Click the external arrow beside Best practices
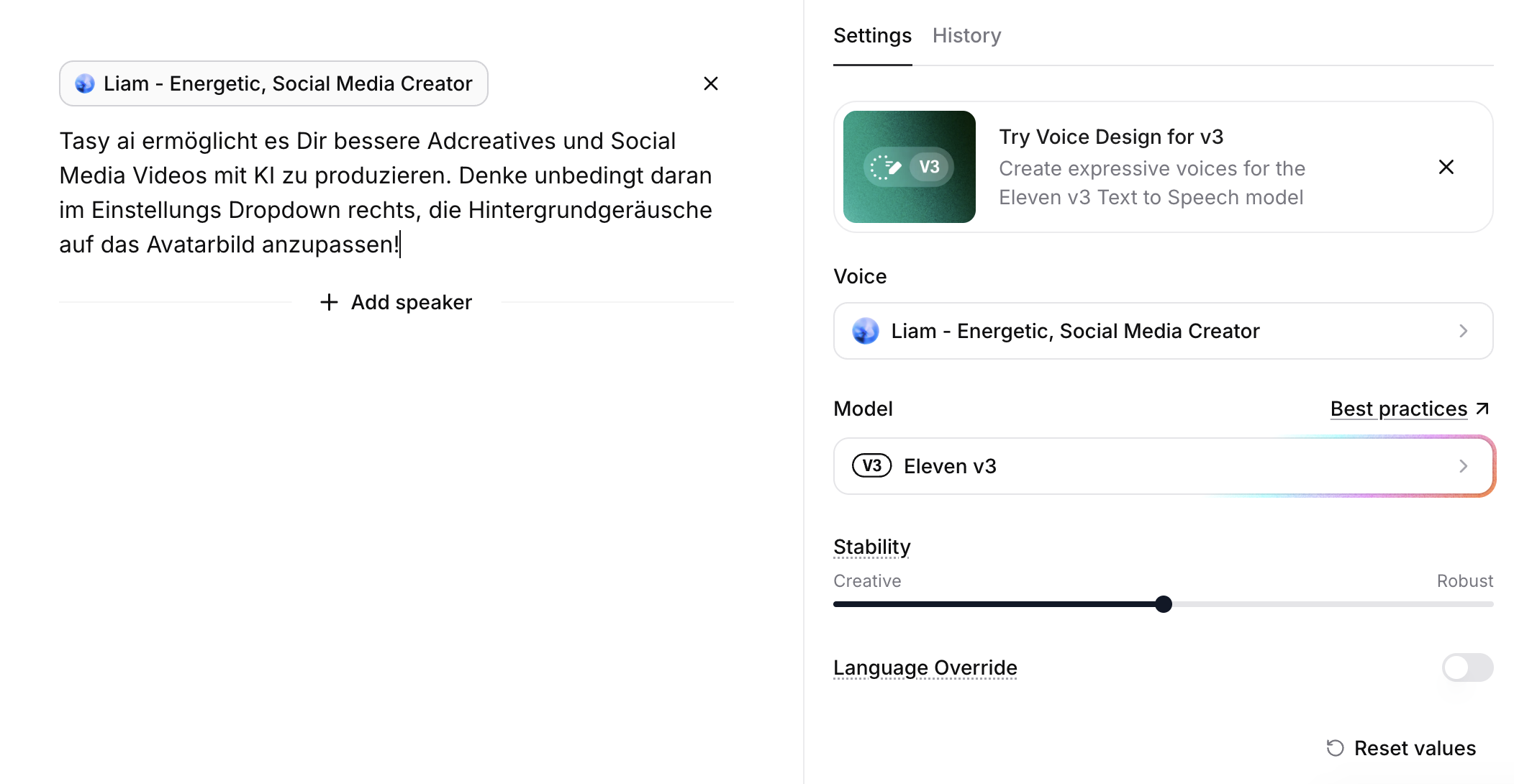The height and width of the screenshot is (784, 1514). pos(1483,409)
